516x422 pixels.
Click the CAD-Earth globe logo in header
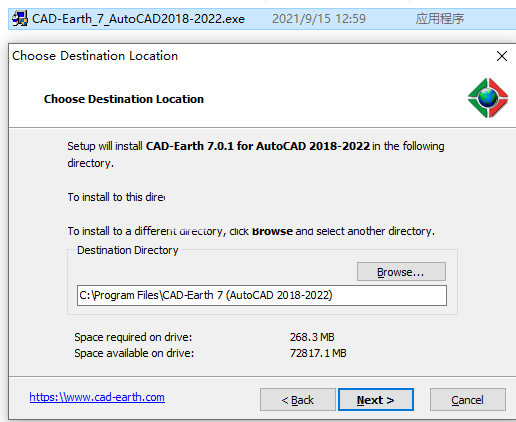(488, 98)
